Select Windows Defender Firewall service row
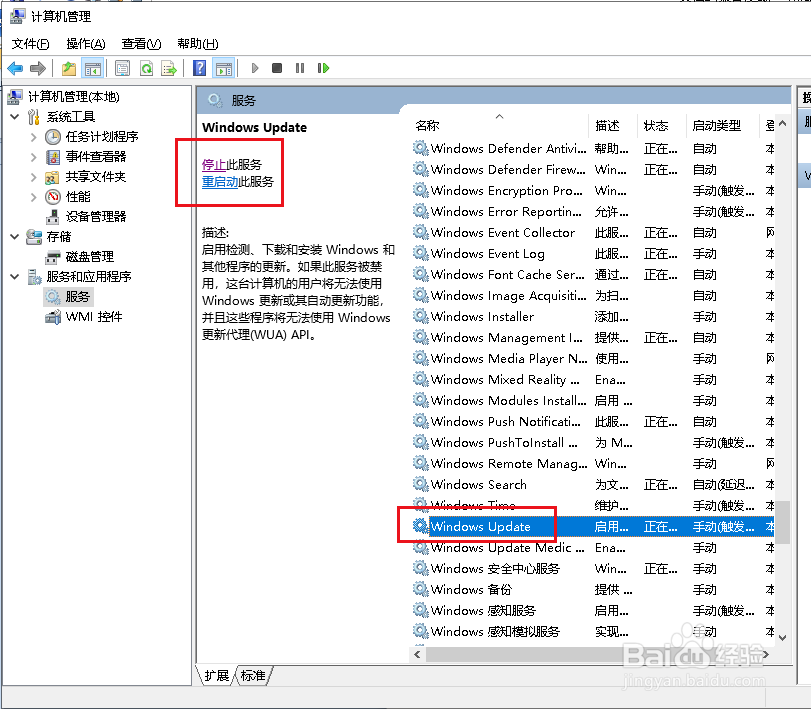This screenshot has height=709, width=811. [x=593, y=170]
